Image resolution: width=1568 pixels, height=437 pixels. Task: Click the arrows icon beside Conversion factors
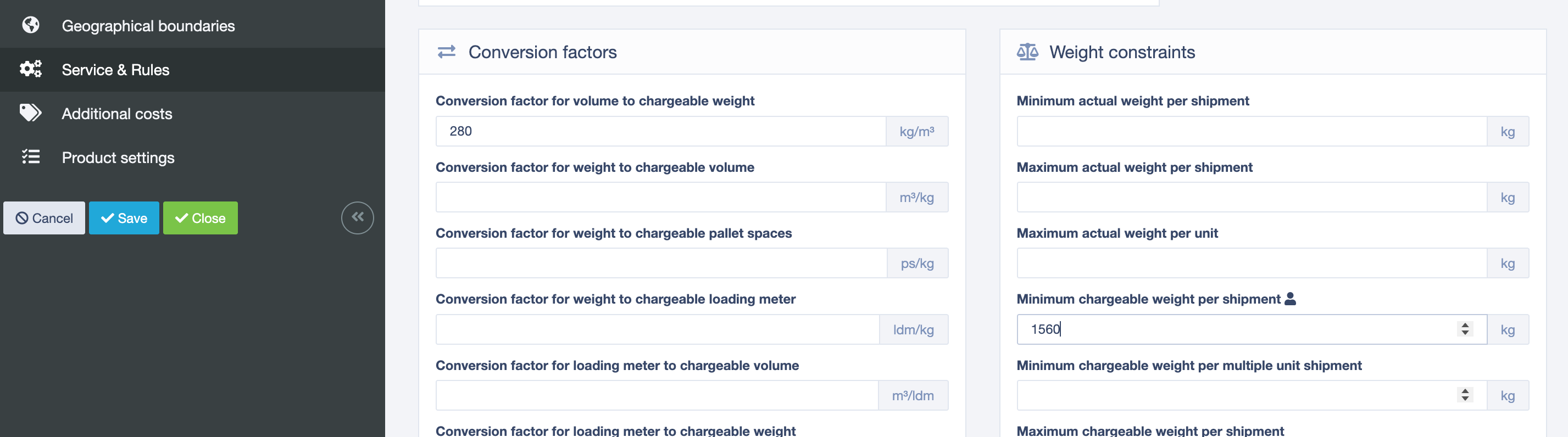click(x=447, y=52)
